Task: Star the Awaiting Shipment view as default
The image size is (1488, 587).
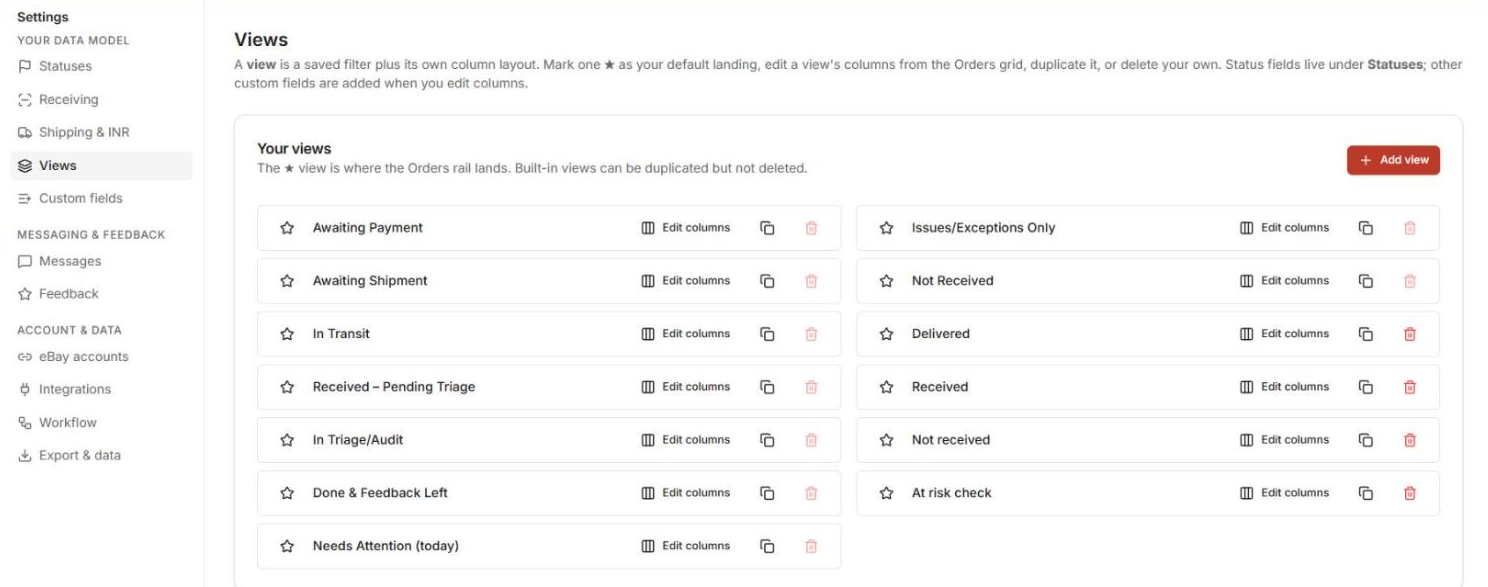Action: [x=287, y=281]
